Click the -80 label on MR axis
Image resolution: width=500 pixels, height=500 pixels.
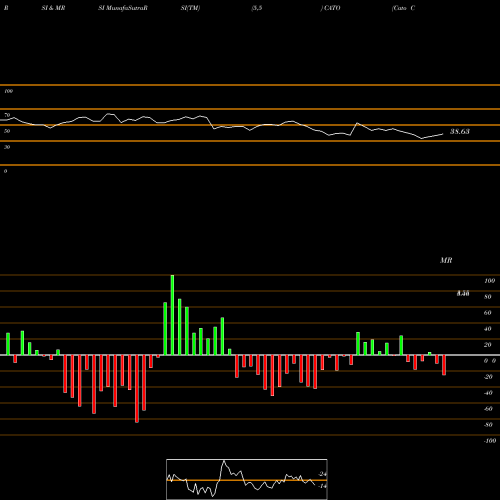[488, 425]
